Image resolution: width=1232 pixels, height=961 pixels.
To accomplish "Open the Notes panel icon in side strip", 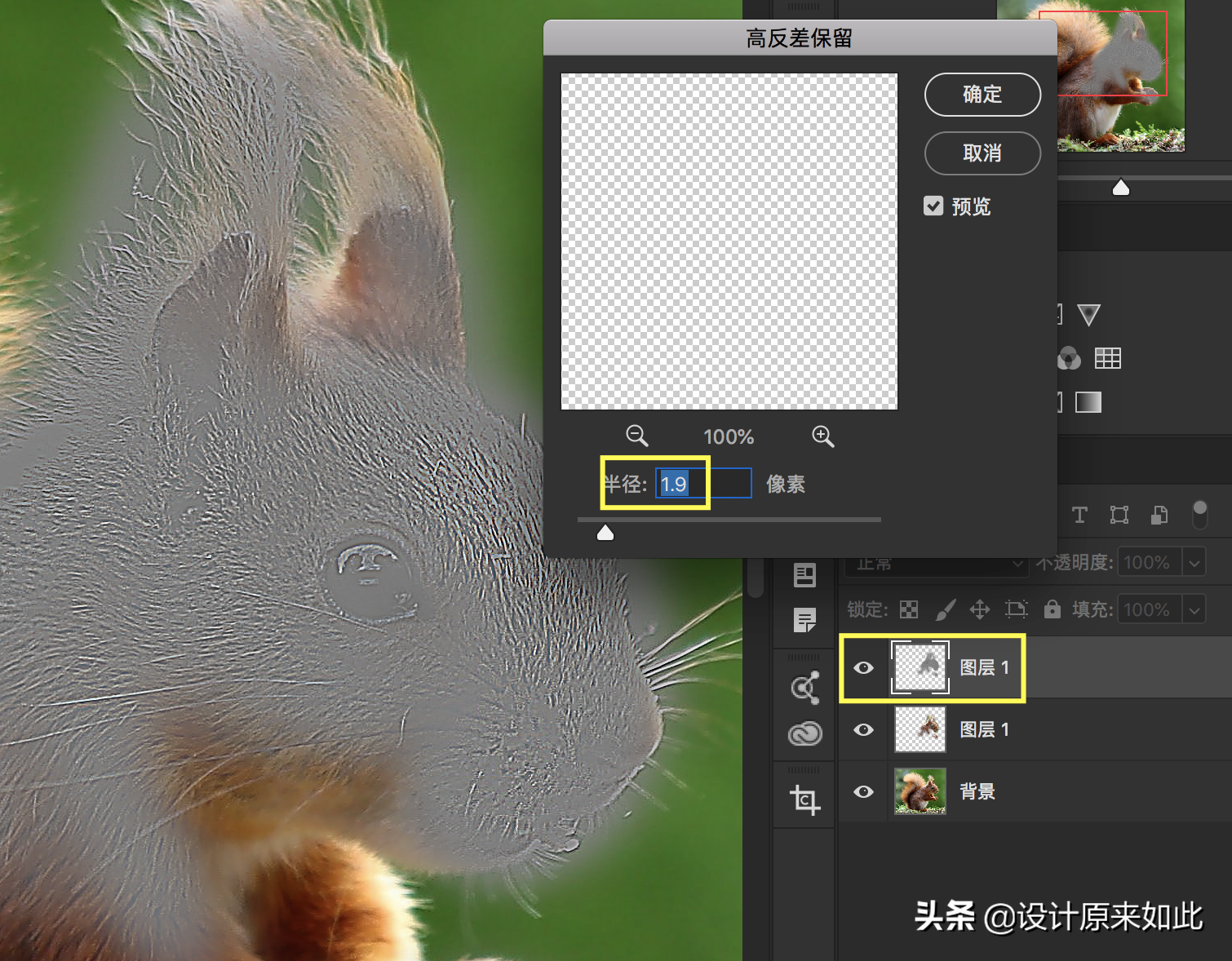I will tap(804, 621).
